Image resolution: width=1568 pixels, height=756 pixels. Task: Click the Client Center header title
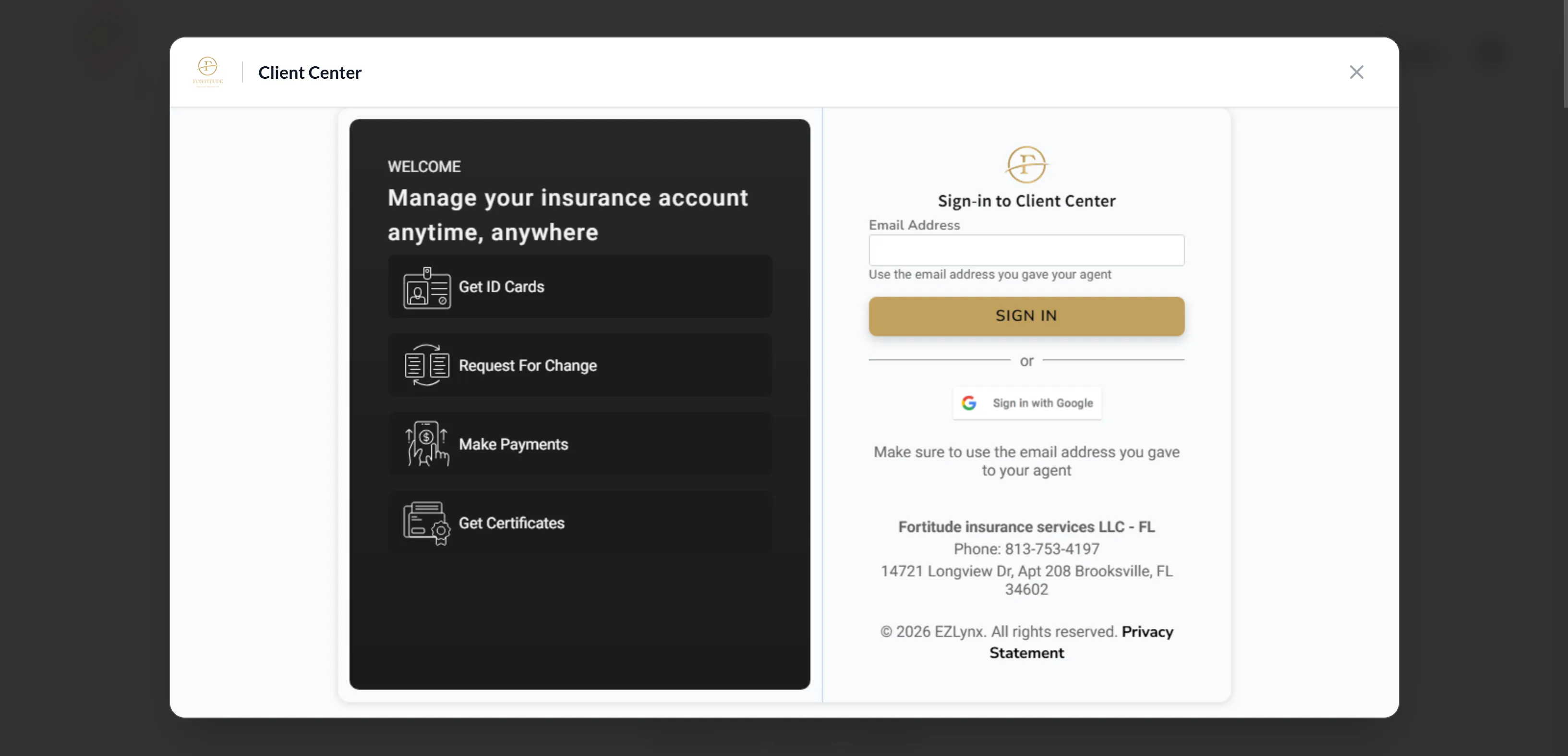point(310,73)
